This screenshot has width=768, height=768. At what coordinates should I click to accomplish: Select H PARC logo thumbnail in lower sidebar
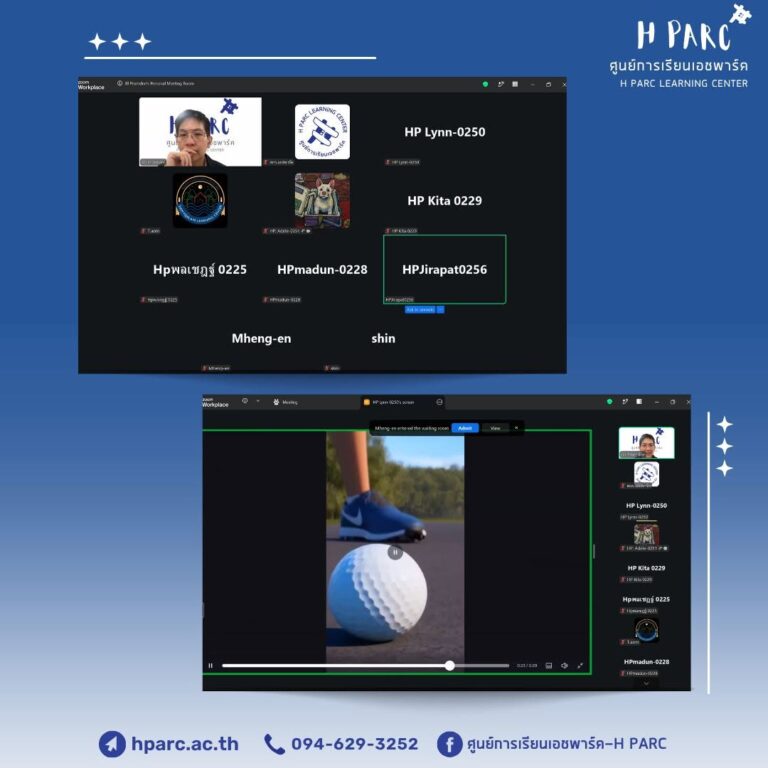647,474
